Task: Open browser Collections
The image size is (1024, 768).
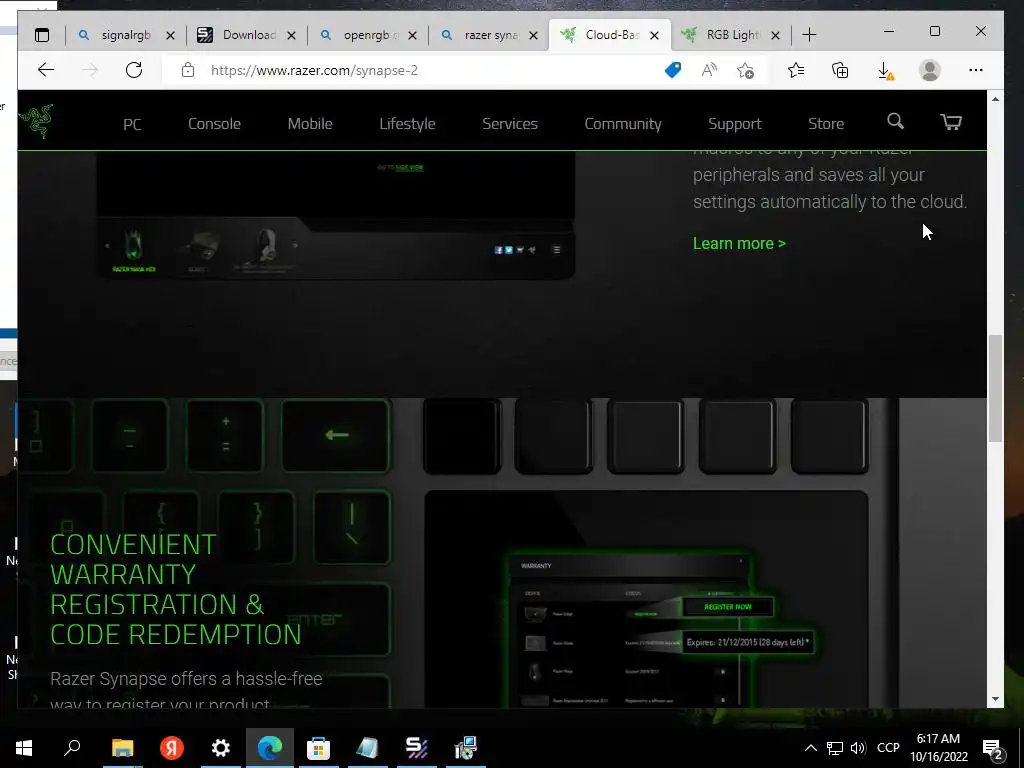Action: (840, 70)
